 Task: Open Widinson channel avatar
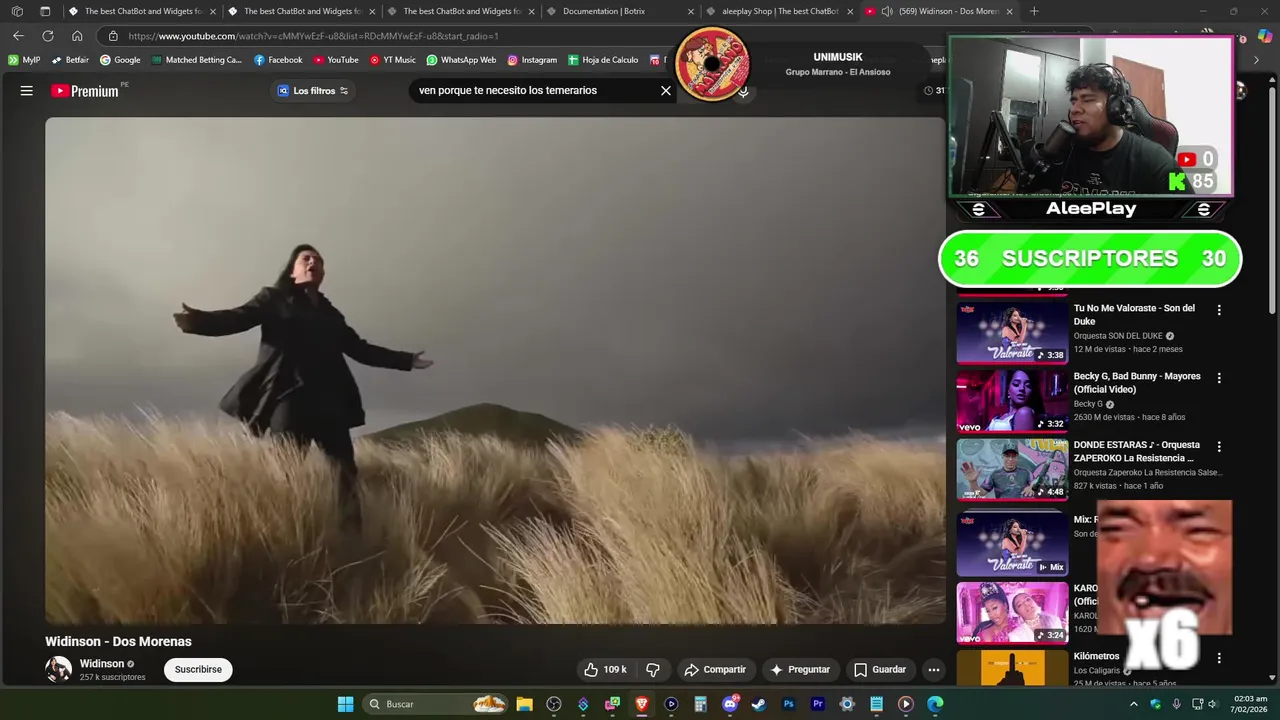(x=59, y=669)
